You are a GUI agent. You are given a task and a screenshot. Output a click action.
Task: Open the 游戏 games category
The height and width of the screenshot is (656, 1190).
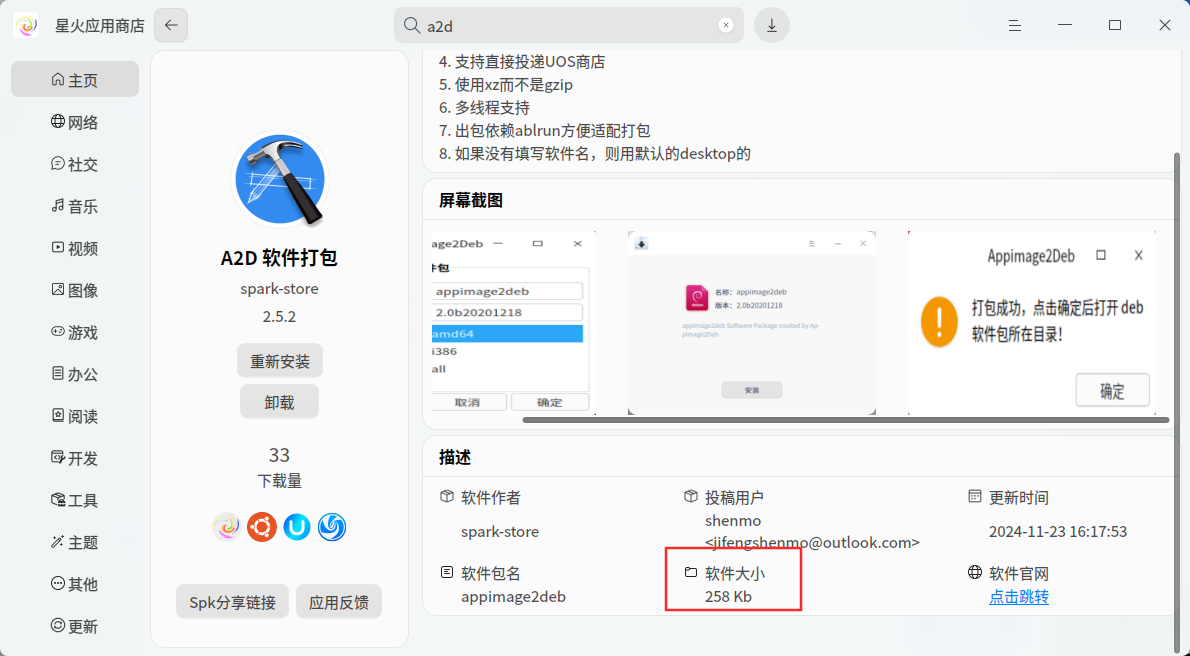point(74,332)
